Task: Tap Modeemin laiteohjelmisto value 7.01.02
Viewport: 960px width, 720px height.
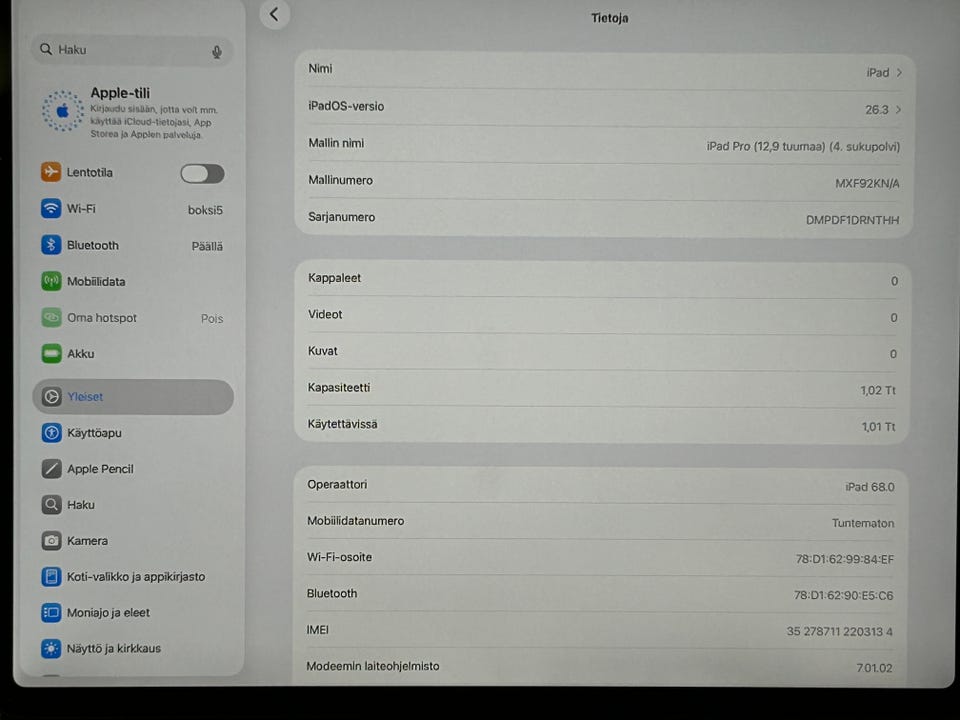Action: pyautogui.click(x=874, y=668)
